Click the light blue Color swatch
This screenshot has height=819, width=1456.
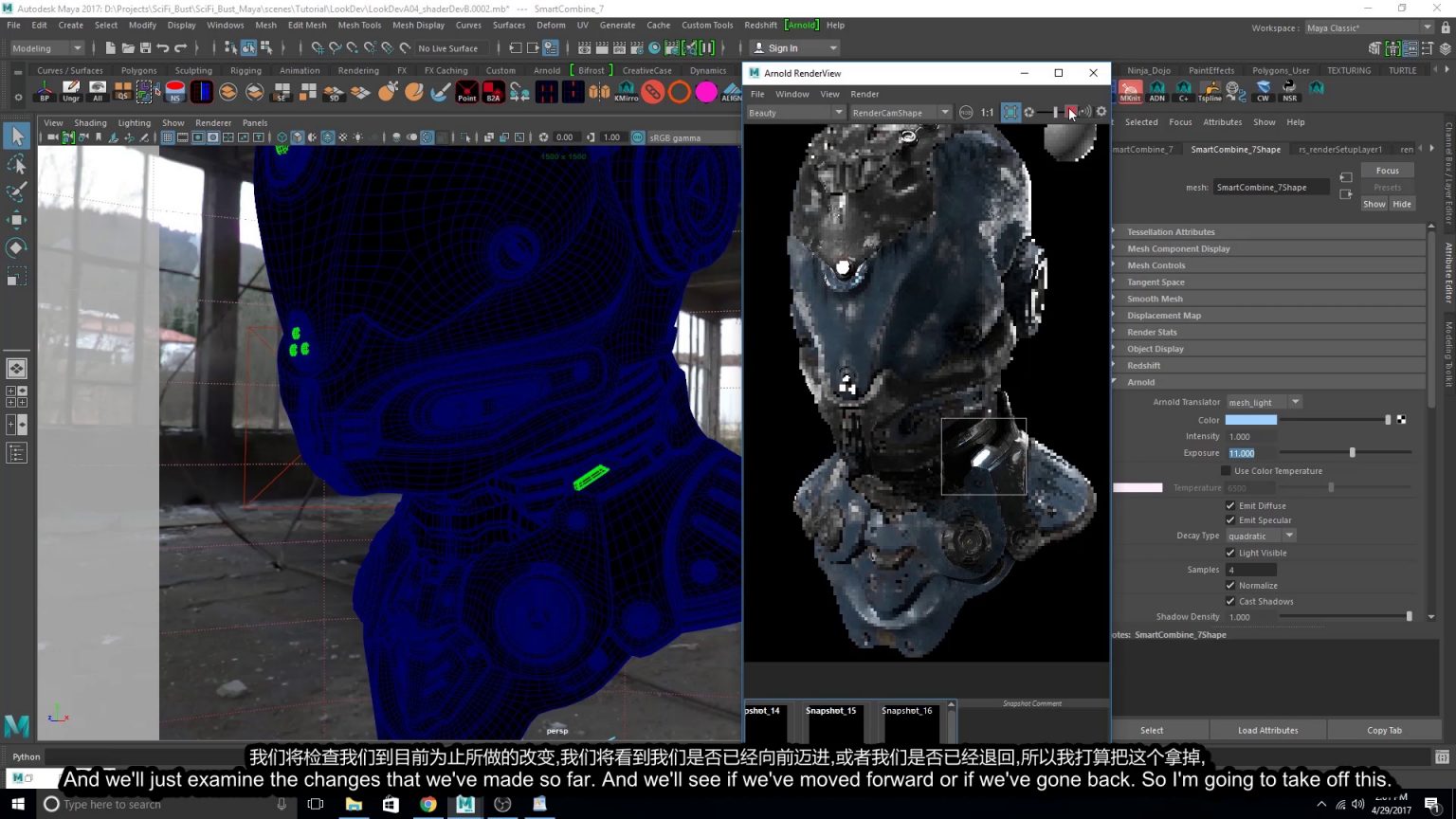1250,420
